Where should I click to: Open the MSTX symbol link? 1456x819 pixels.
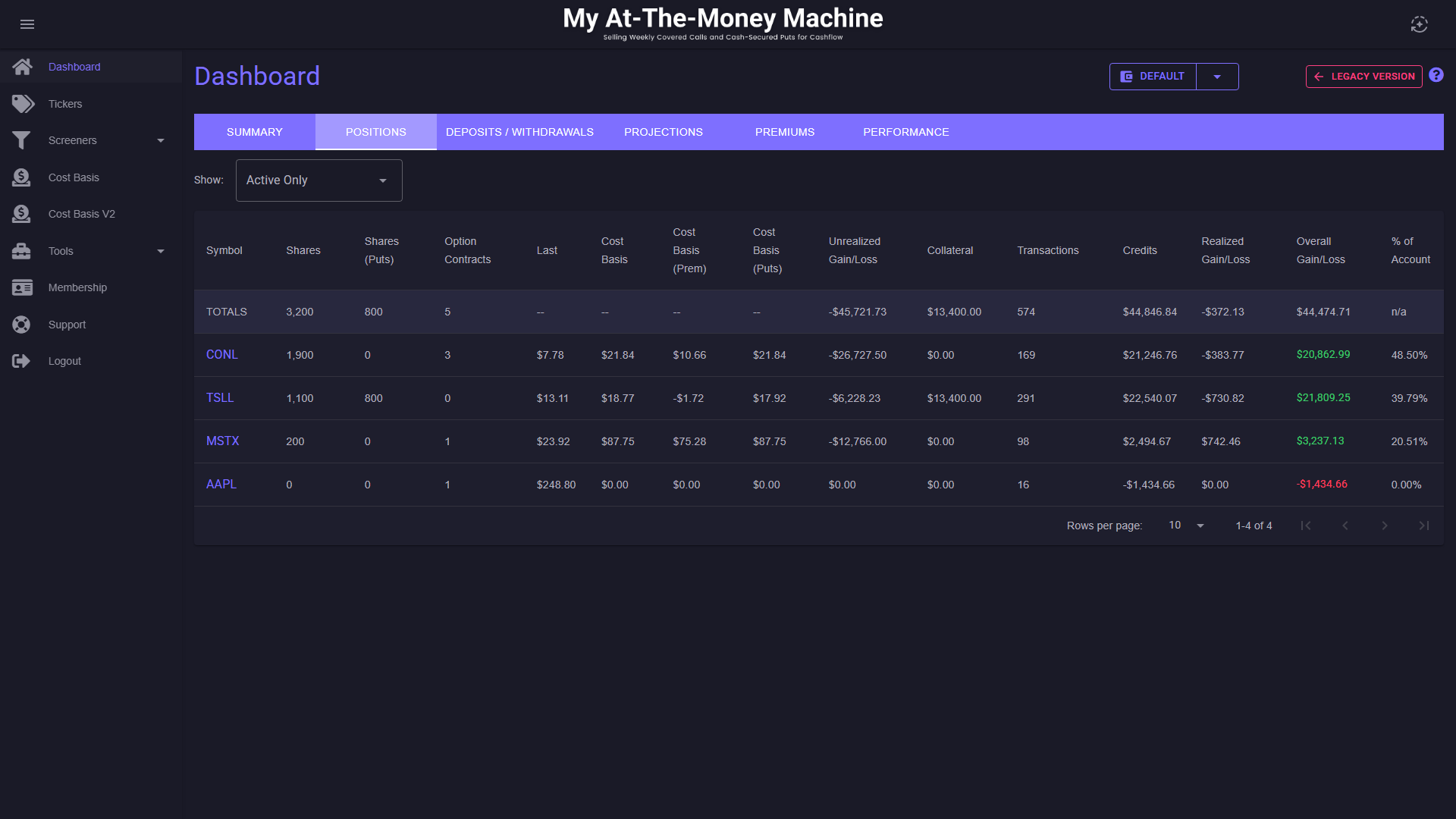pos(222,441)
